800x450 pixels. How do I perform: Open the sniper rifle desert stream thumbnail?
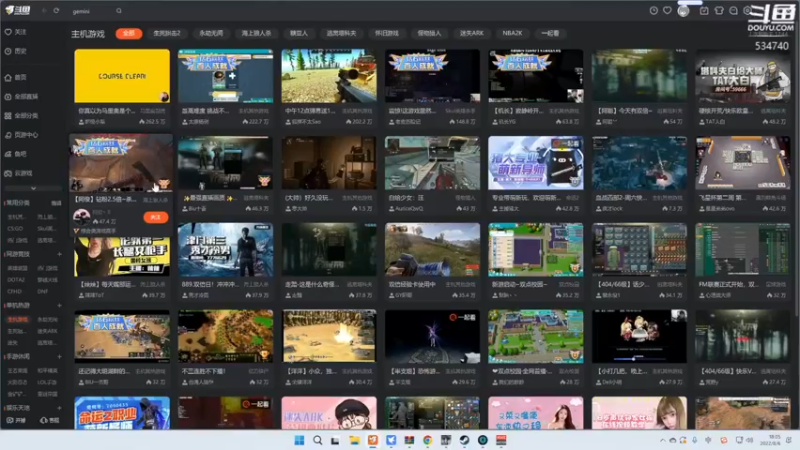tap(329, 76)
